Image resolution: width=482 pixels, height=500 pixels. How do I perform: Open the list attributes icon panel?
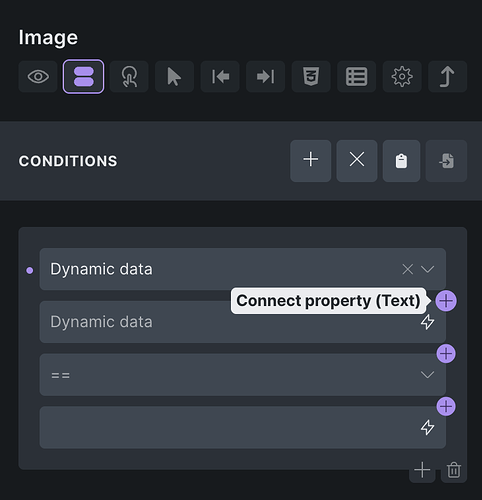[x=356, y=77]
